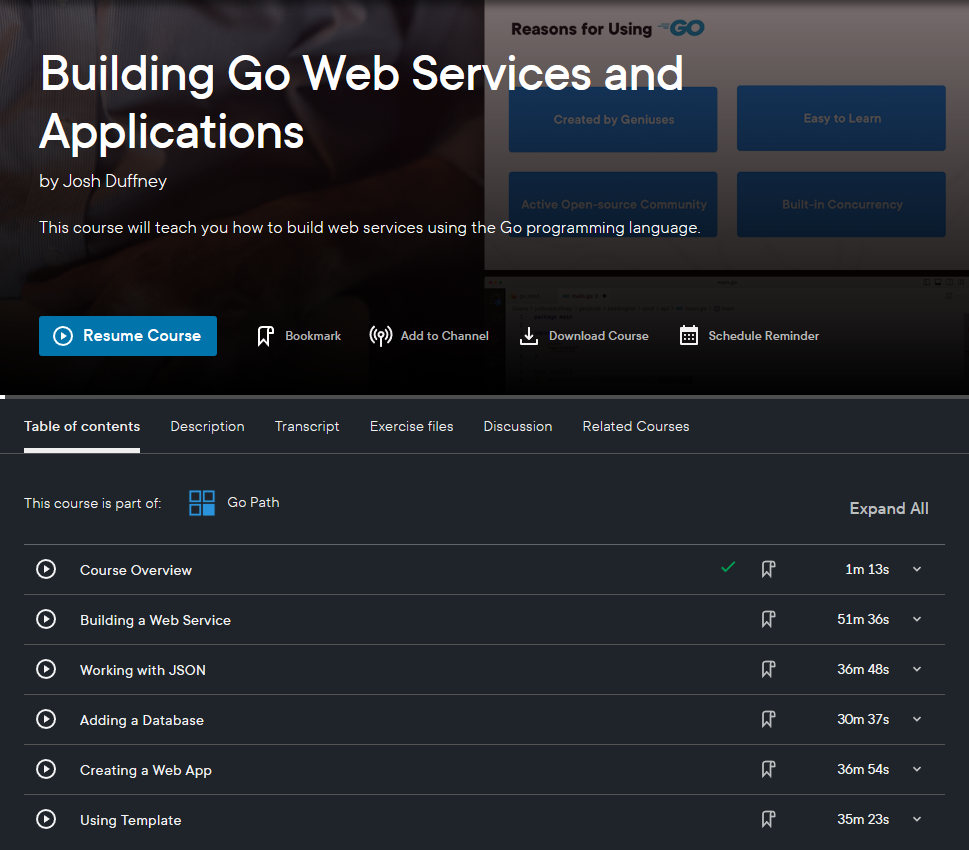Image resolution: width=969 pixels, height=850 pixels.
Task: Toggle bookmark for Creating a Web App
Action: pos(768,769)
